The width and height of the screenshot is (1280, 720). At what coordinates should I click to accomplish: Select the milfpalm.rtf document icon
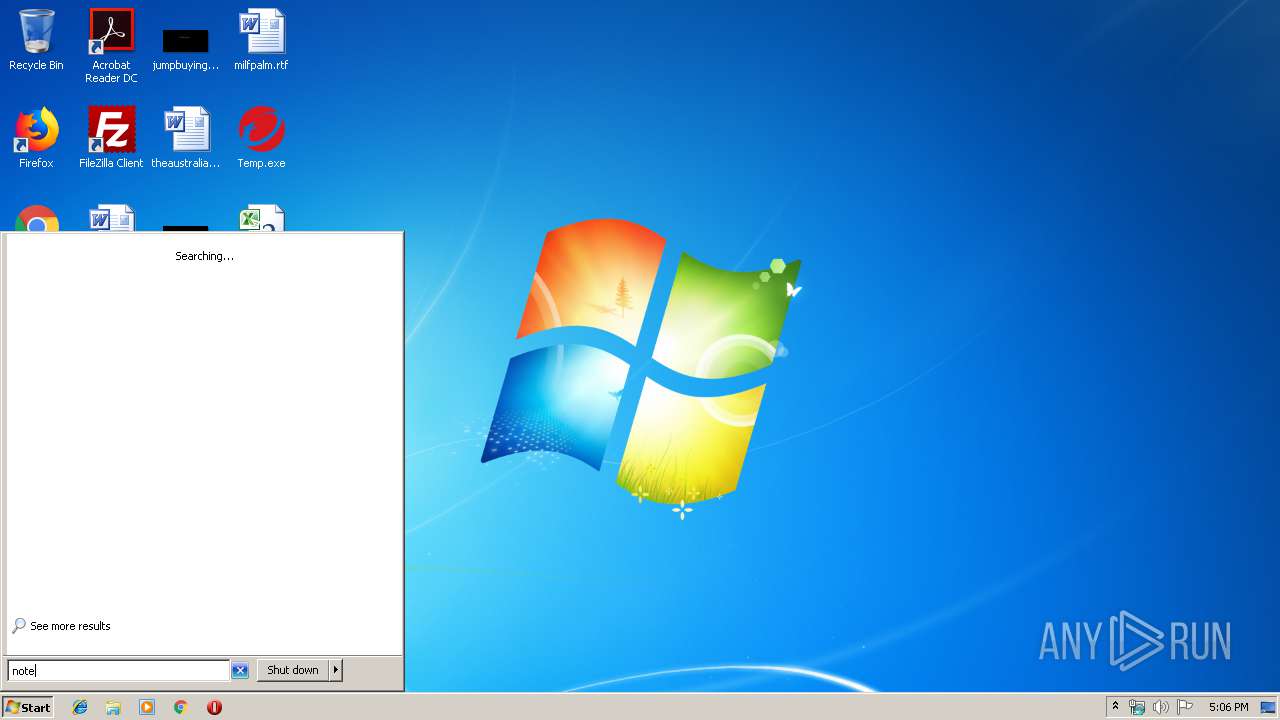261,40
